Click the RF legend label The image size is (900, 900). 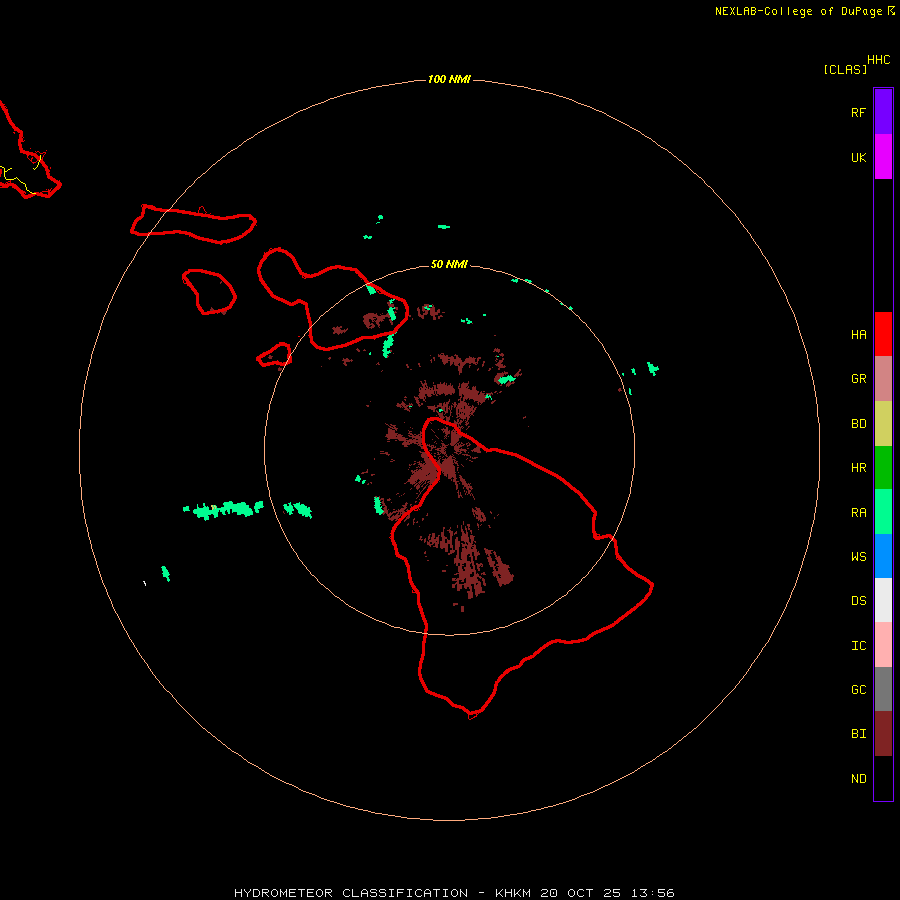[x=858, y=112]
